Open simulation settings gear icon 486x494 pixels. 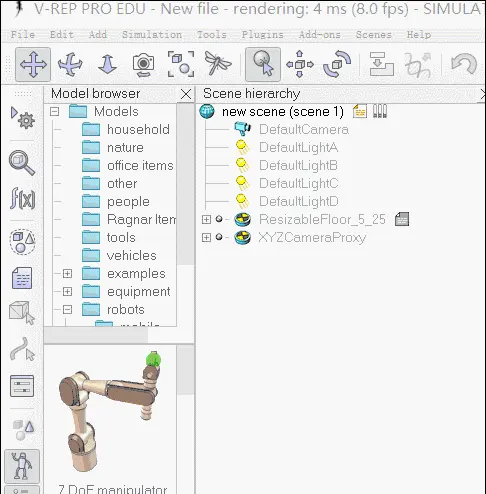(x=22, y=117)
